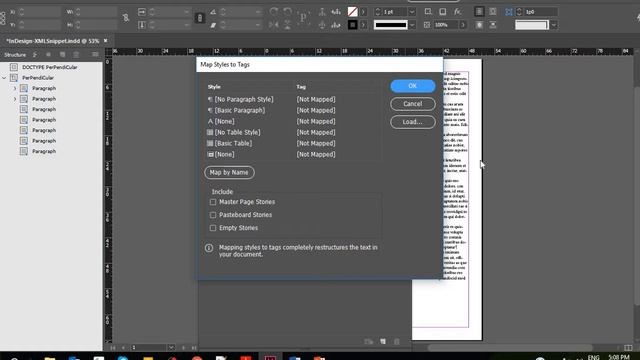Click the 1 pt stroke weight field

[x=395, y=12]
